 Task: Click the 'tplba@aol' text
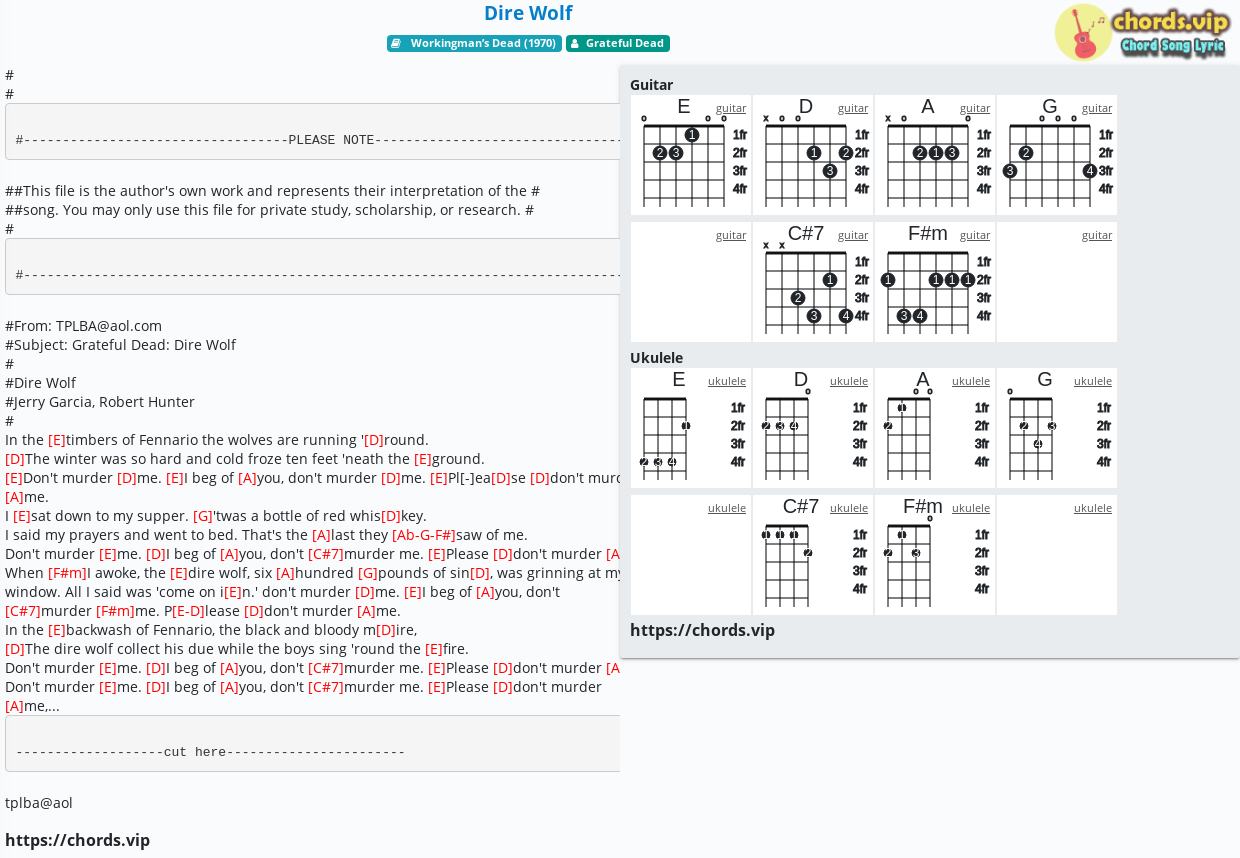(39, 803)
